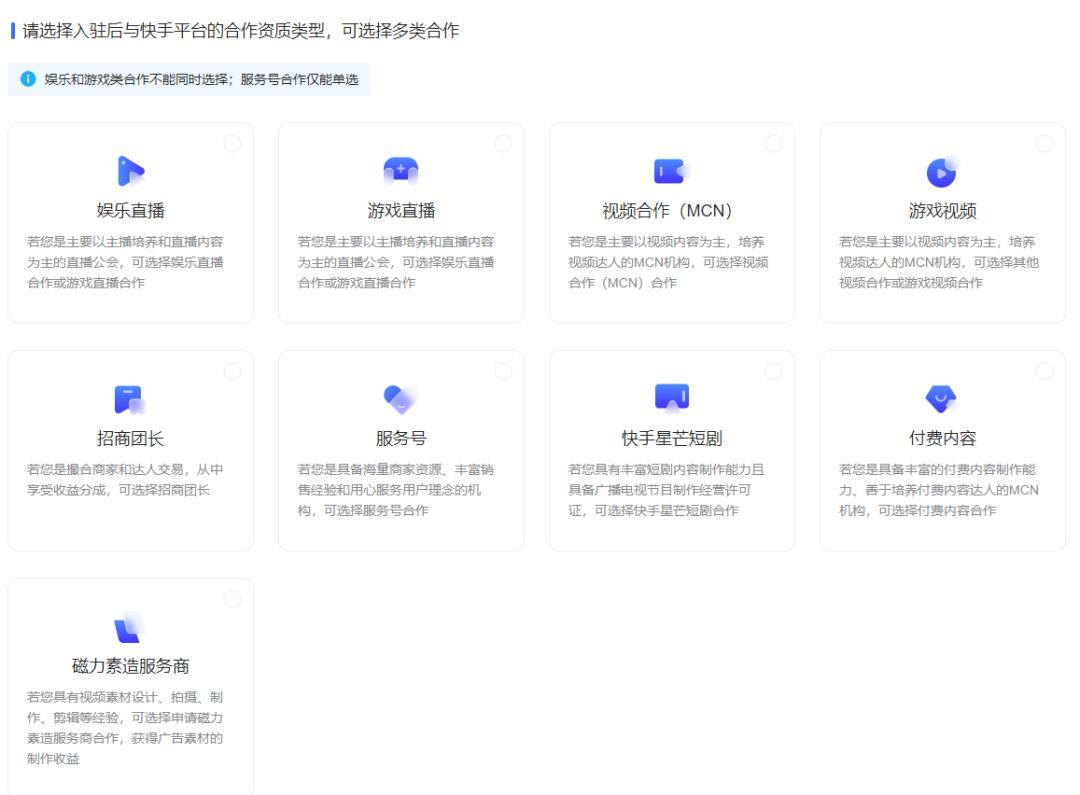Click the 服务号 diamond icon
The height and width of the screenshot is (795, 1080).
[401, 397]
